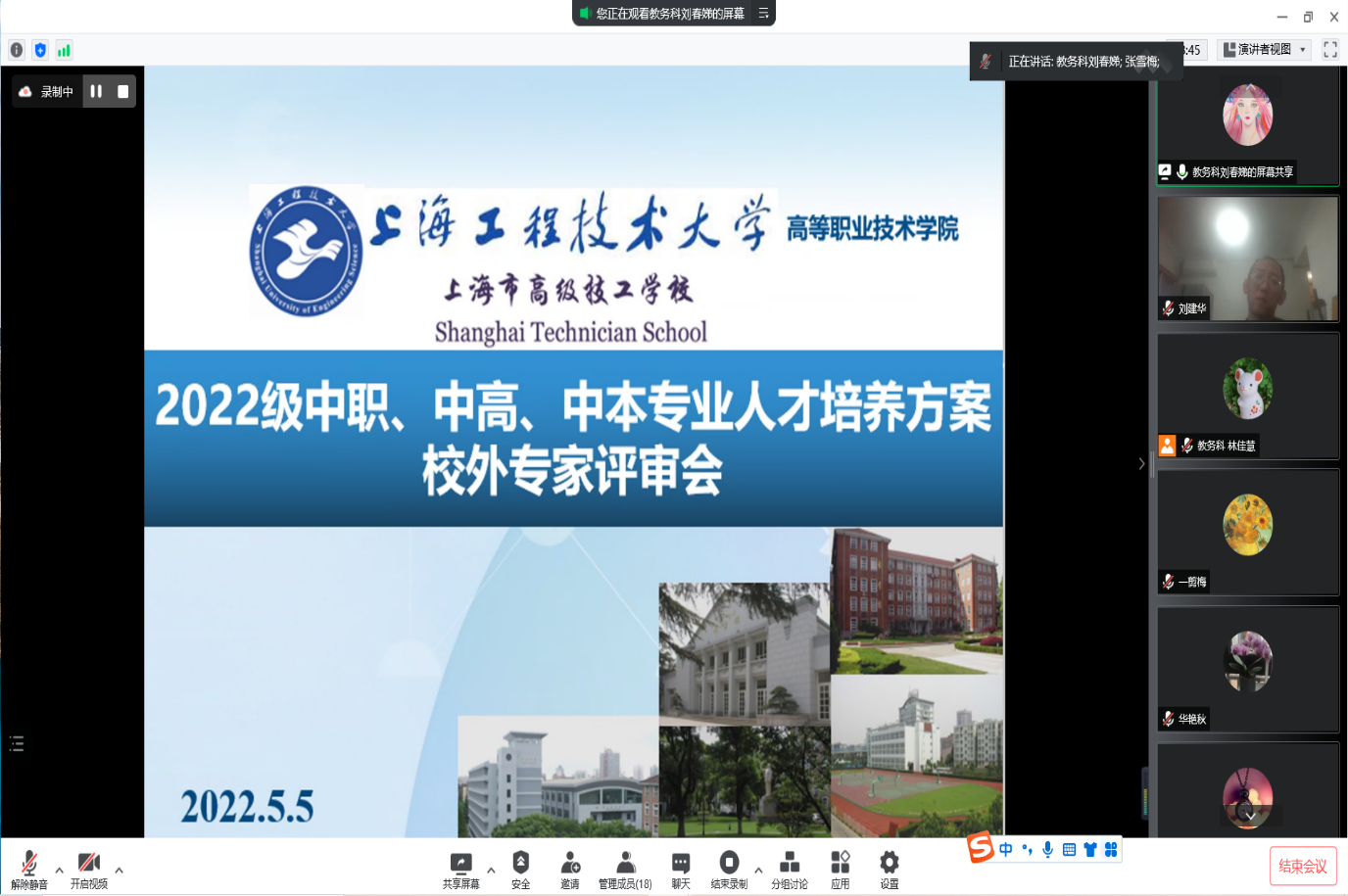Click the audio level meter beside sidebar

tap(1145, 793)
